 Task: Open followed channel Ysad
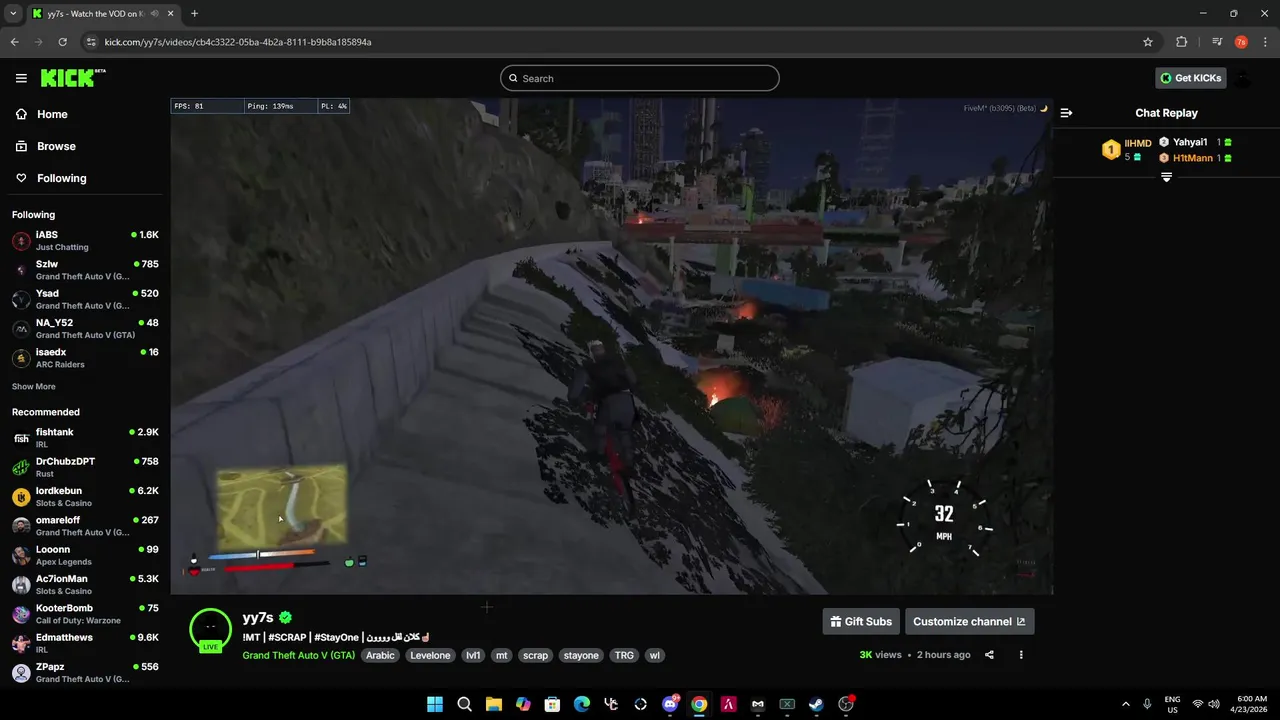85,299
